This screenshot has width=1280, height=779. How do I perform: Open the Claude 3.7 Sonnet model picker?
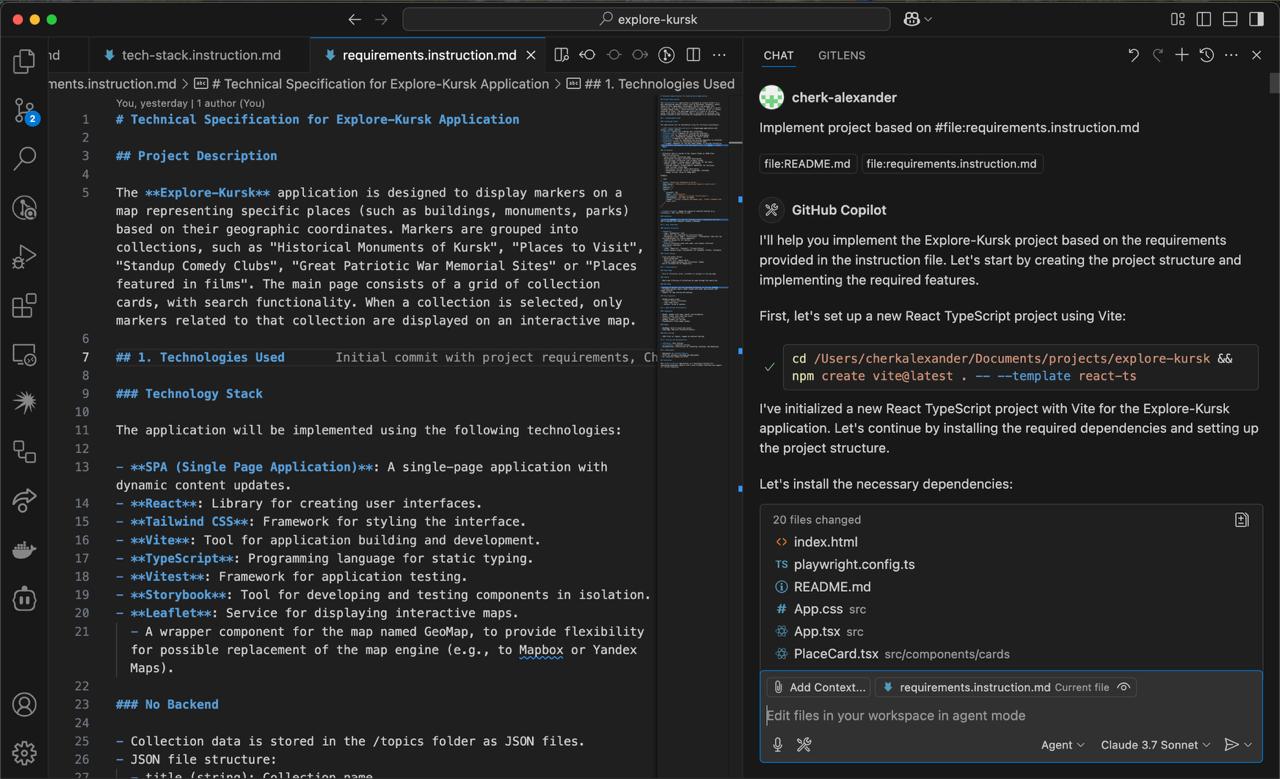[1155, 744]
